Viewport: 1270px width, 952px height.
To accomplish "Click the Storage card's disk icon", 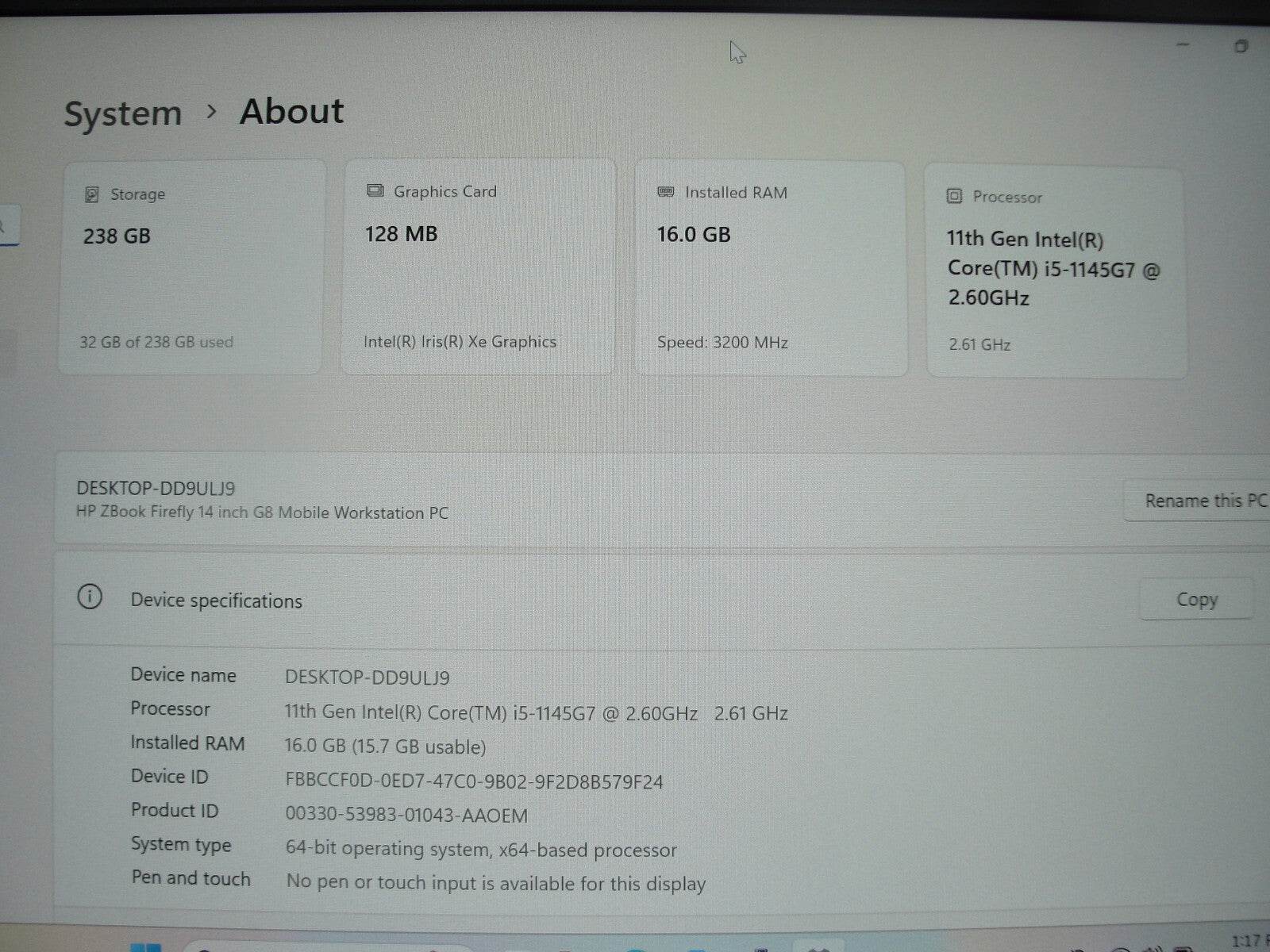I will 93,193.
